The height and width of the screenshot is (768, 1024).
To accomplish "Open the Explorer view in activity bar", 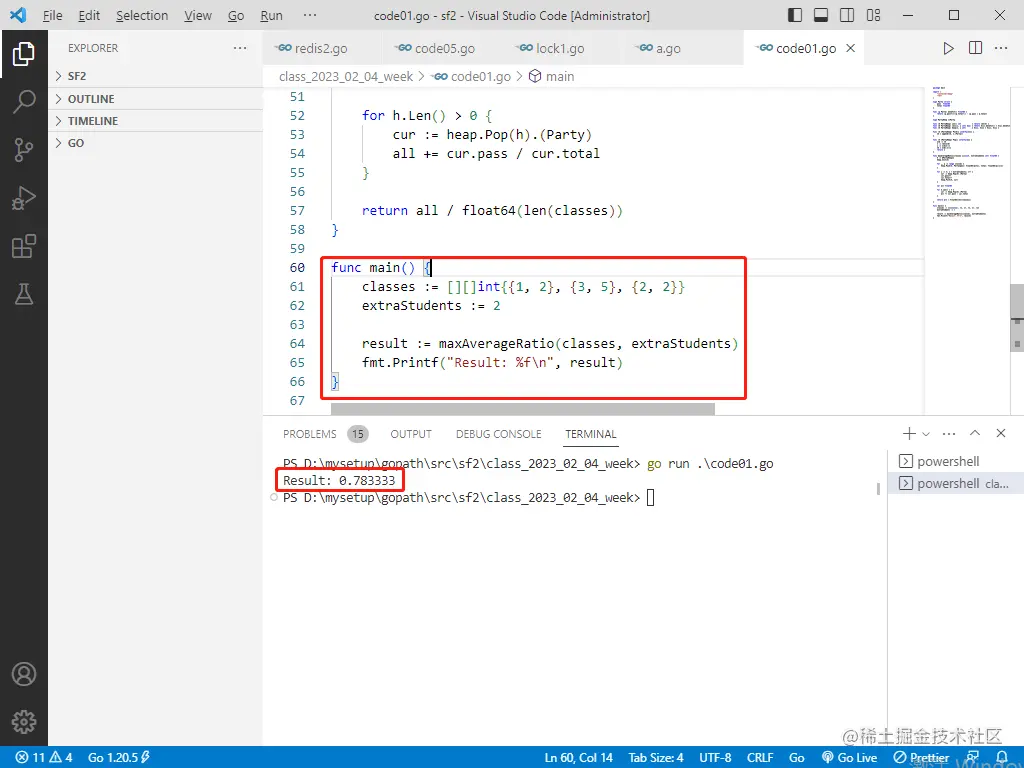I will tap(24, 54).
